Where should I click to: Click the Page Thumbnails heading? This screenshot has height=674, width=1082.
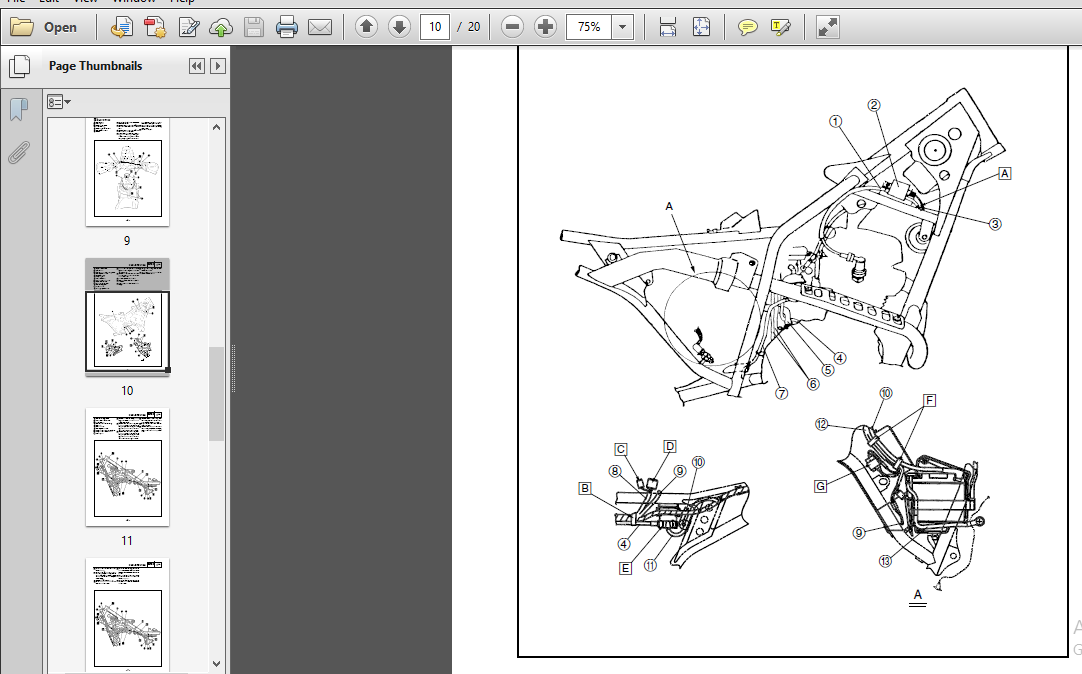(95, 66)
